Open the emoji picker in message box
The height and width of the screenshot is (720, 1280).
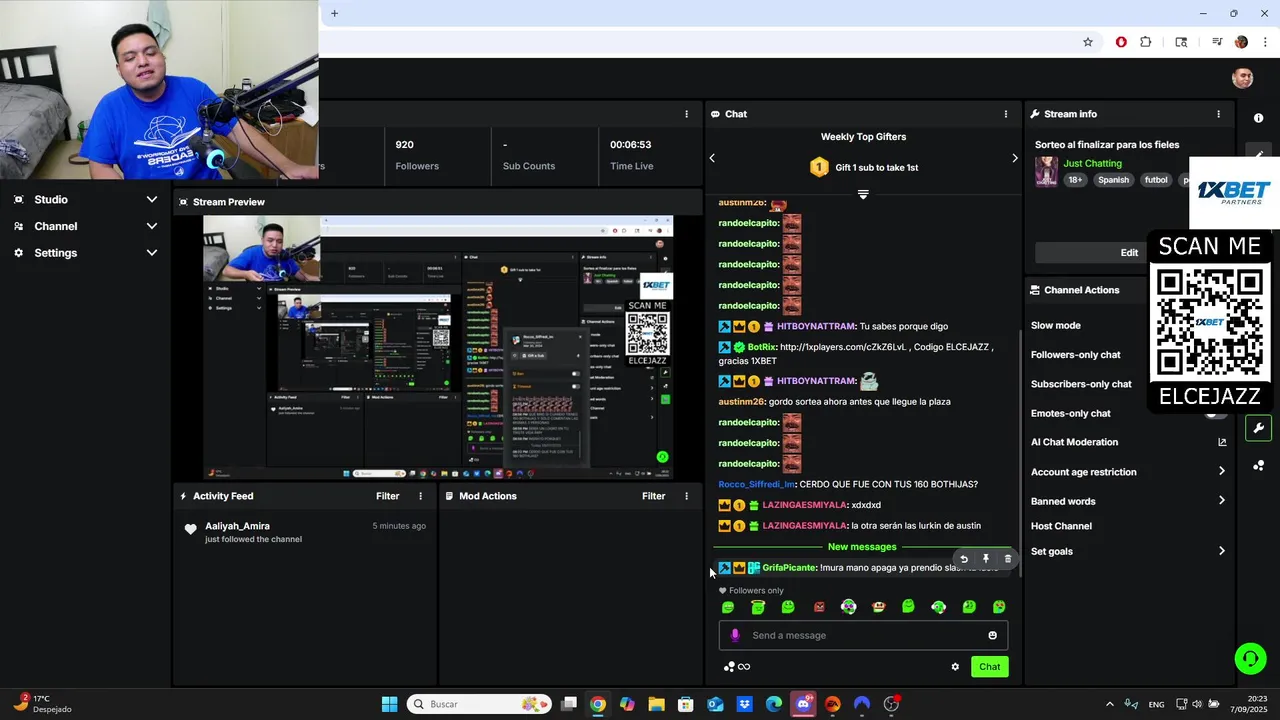click(992, 635)
